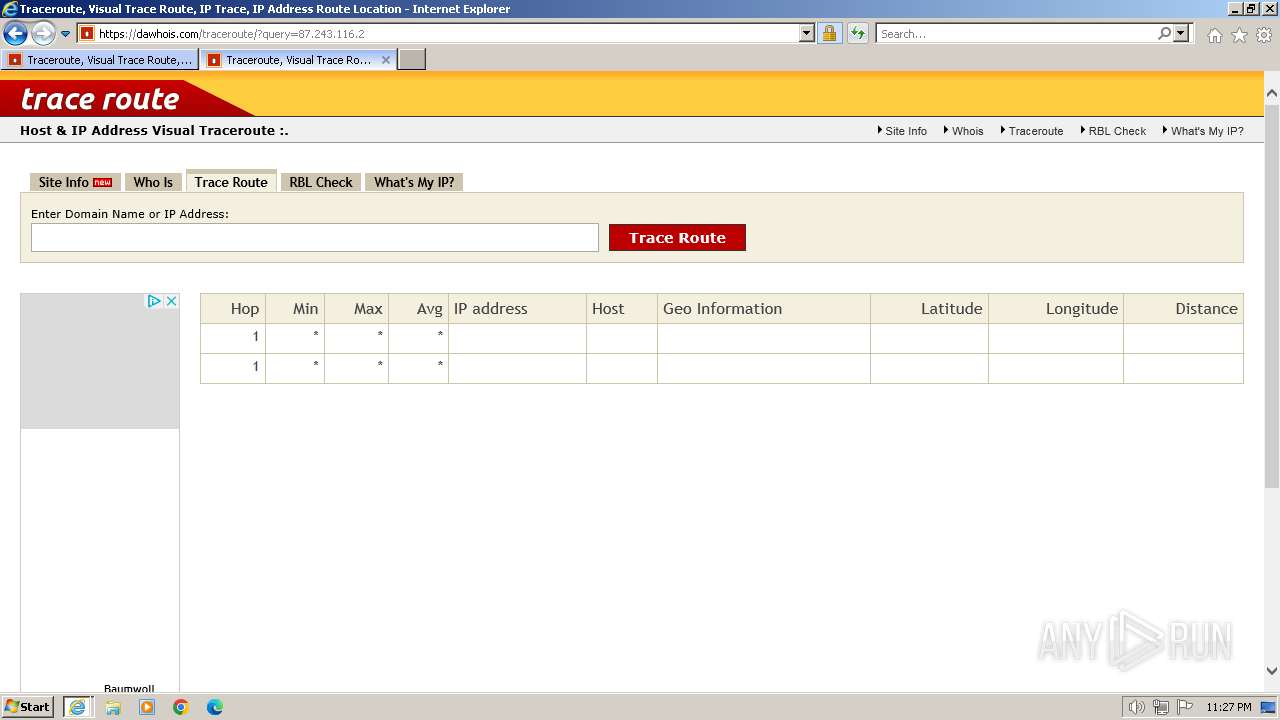The width and height of the screenshot is (1280, 720).
Task: Select the RBL Check tab
Action: tap(321, 182)
